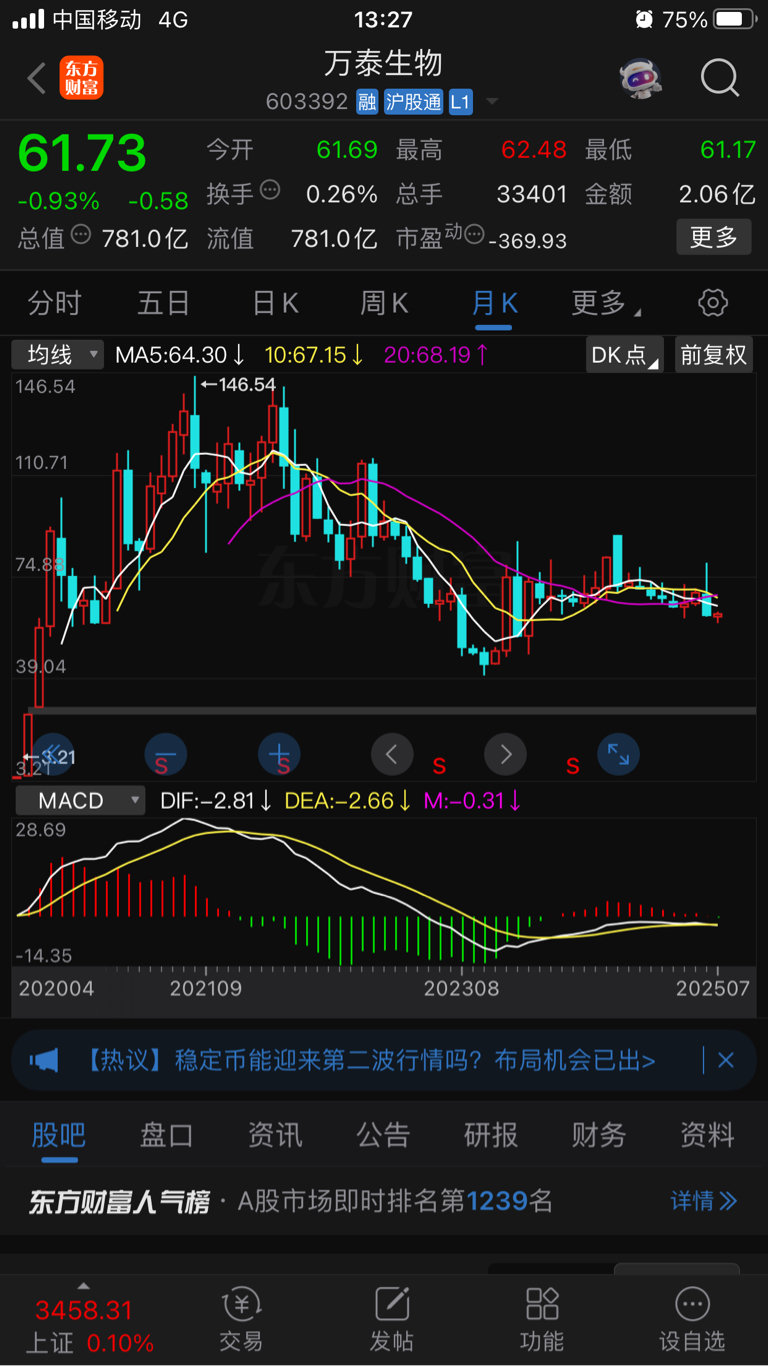Select the 月K tab
768x1366 pixels.
[494, 303]
